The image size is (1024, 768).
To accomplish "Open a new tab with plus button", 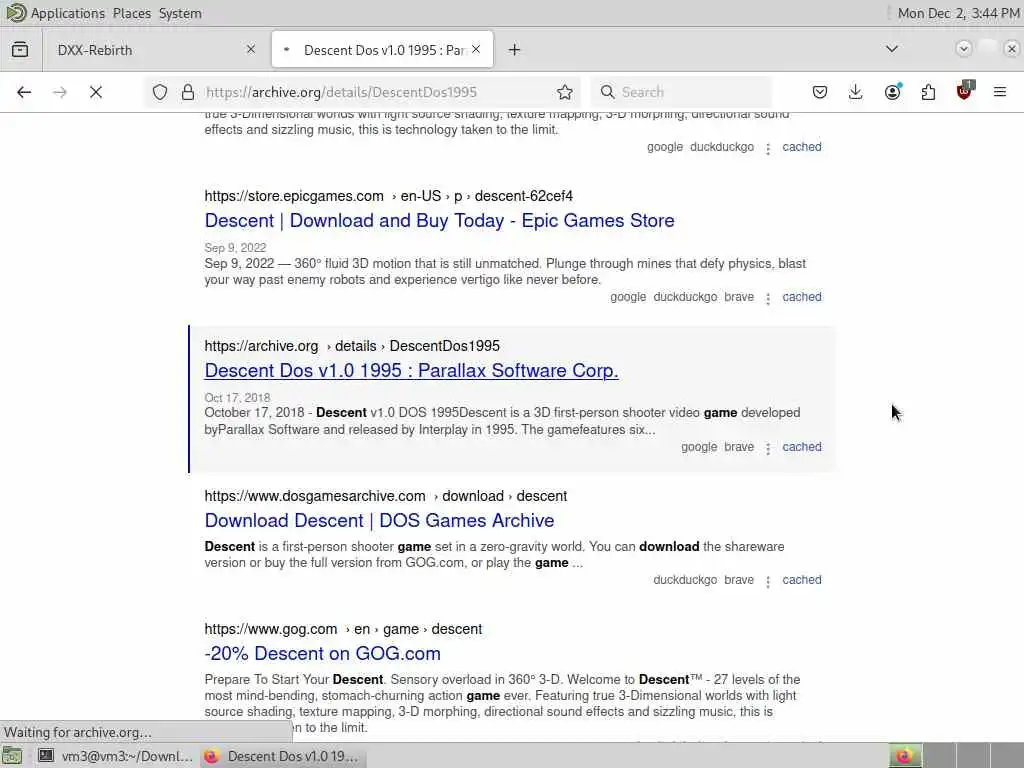I will click(x=515, y=50).
